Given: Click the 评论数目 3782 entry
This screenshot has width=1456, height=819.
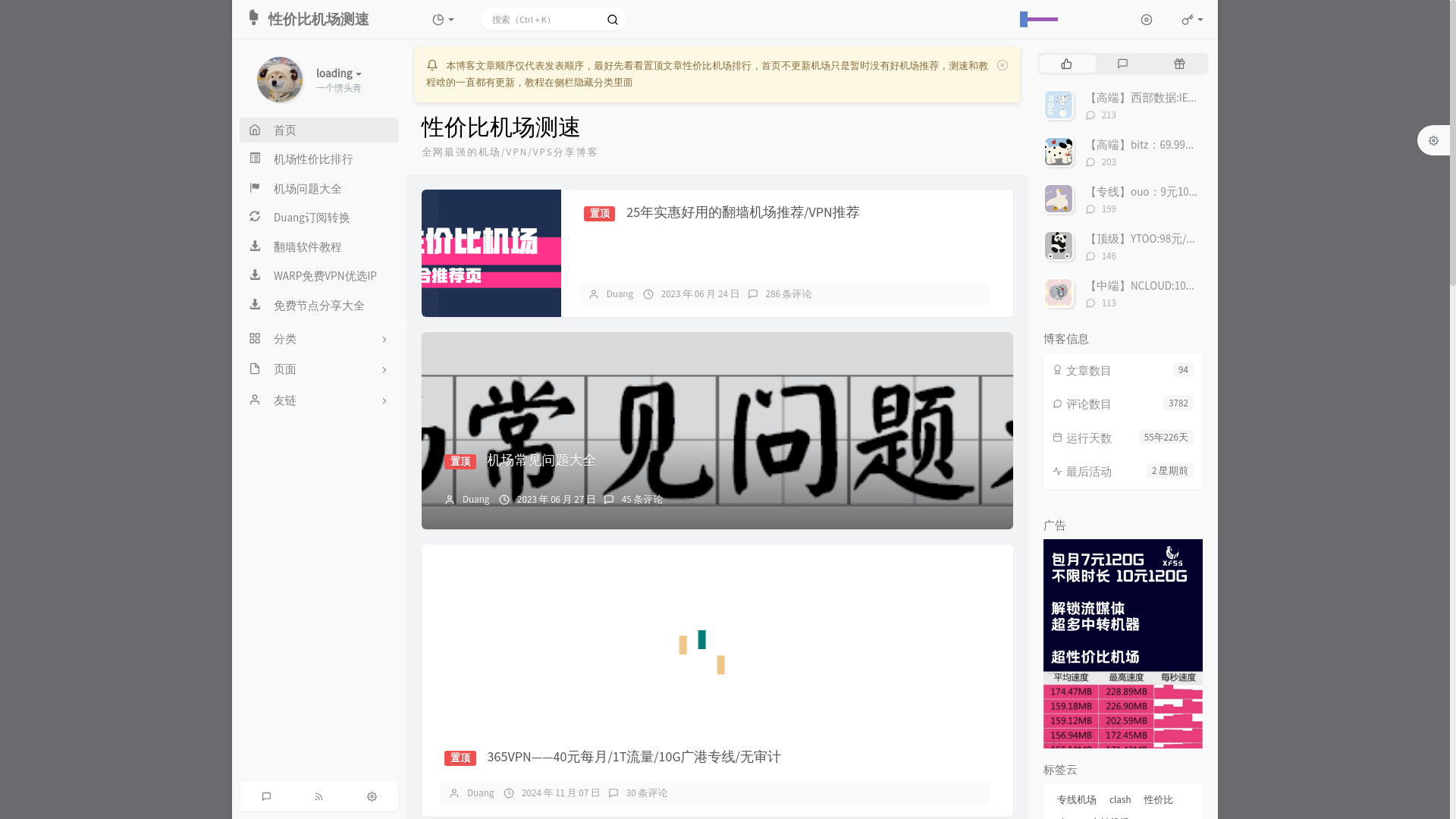Looking at the screenshot, I should point(1123,404).
